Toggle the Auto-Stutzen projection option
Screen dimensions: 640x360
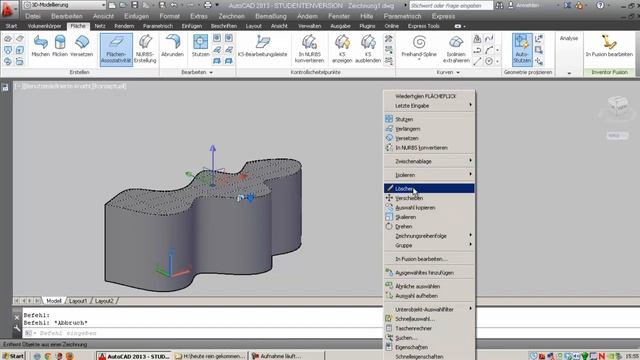pos(522,50)
